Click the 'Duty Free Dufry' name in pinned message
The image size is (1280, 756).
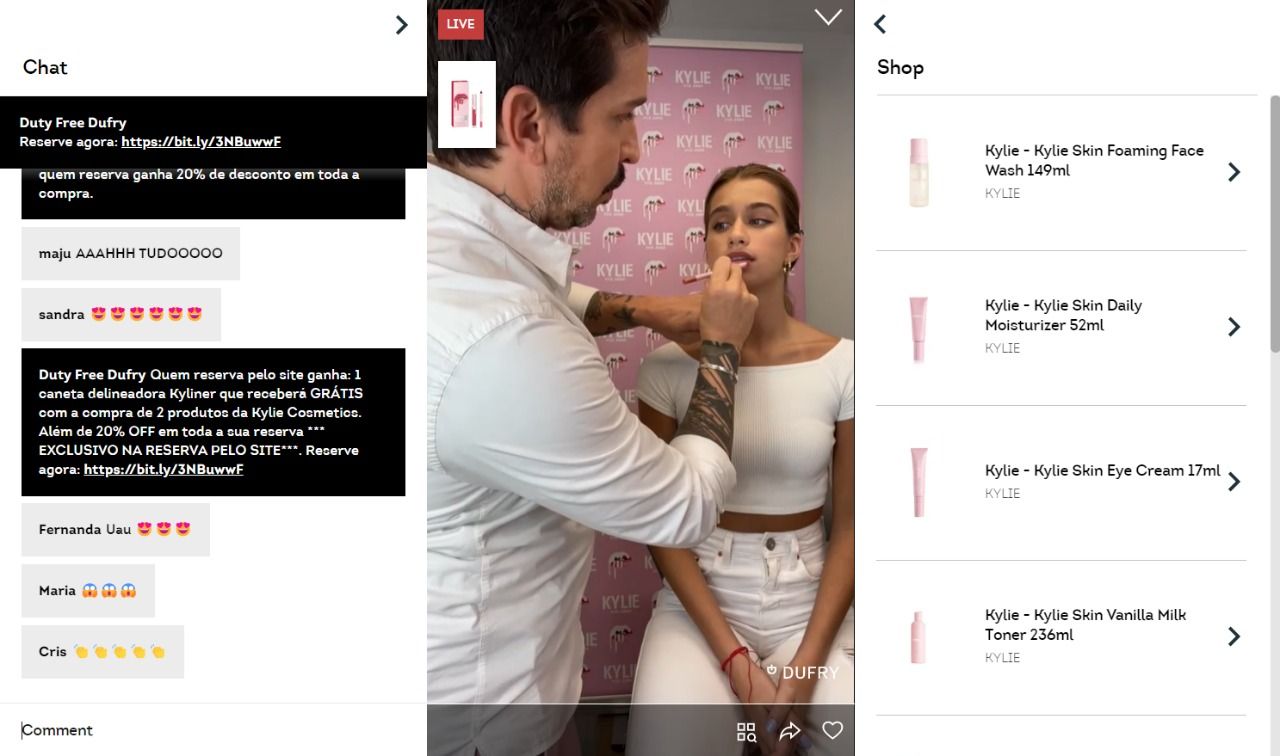(73, 123)
